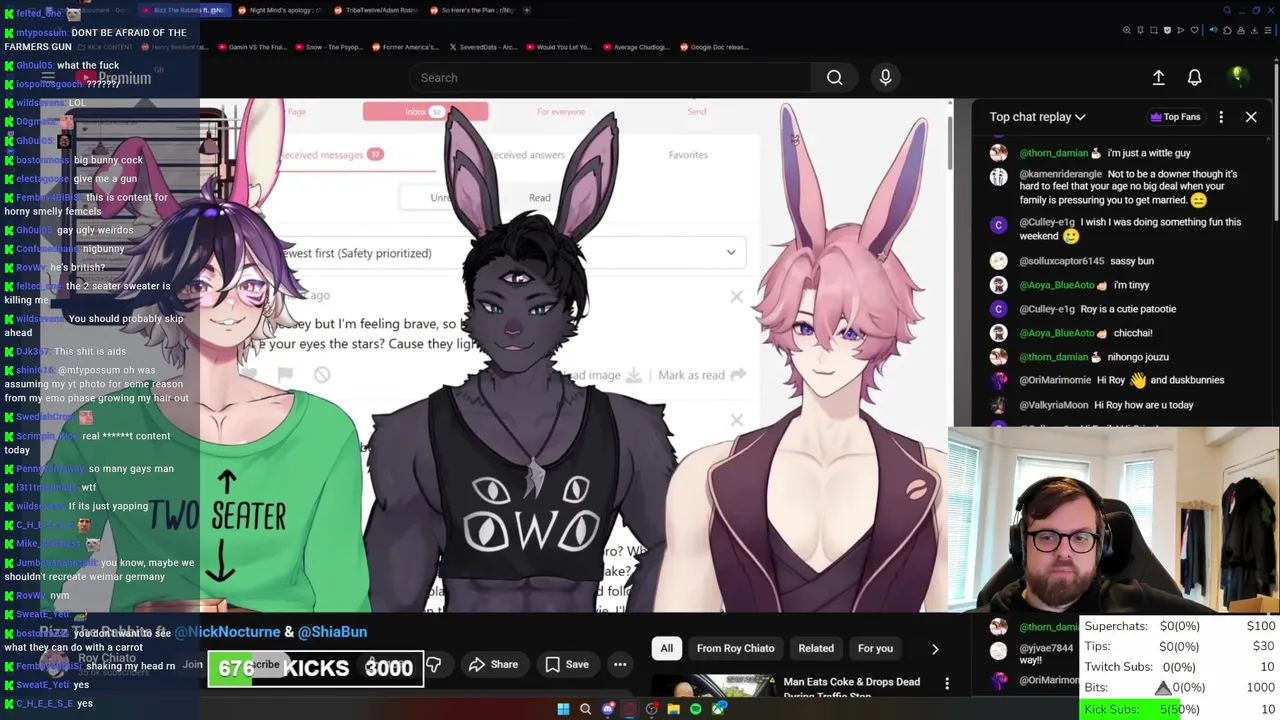Viewport: 1280px width, 720px height.
Task: Open the 'Man Eats Coke & Drops Dead' thumbnail
Action: coord(713,687)
